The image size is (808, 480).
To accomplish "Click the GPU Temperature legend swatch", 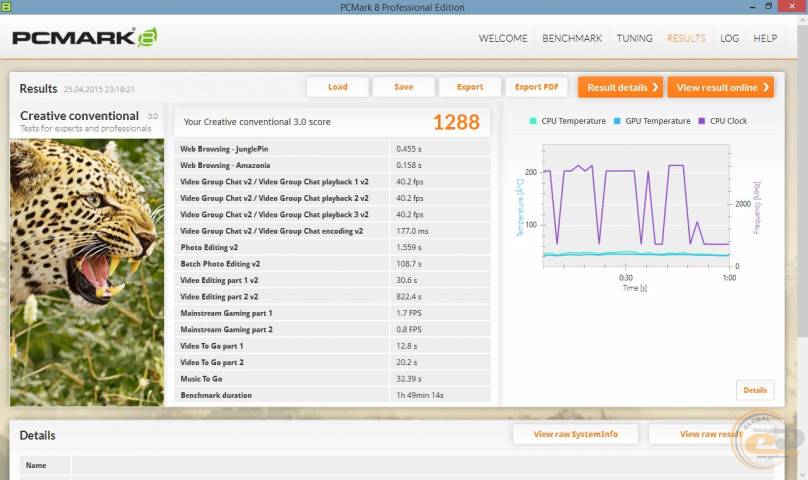I will tap(617, 121).
